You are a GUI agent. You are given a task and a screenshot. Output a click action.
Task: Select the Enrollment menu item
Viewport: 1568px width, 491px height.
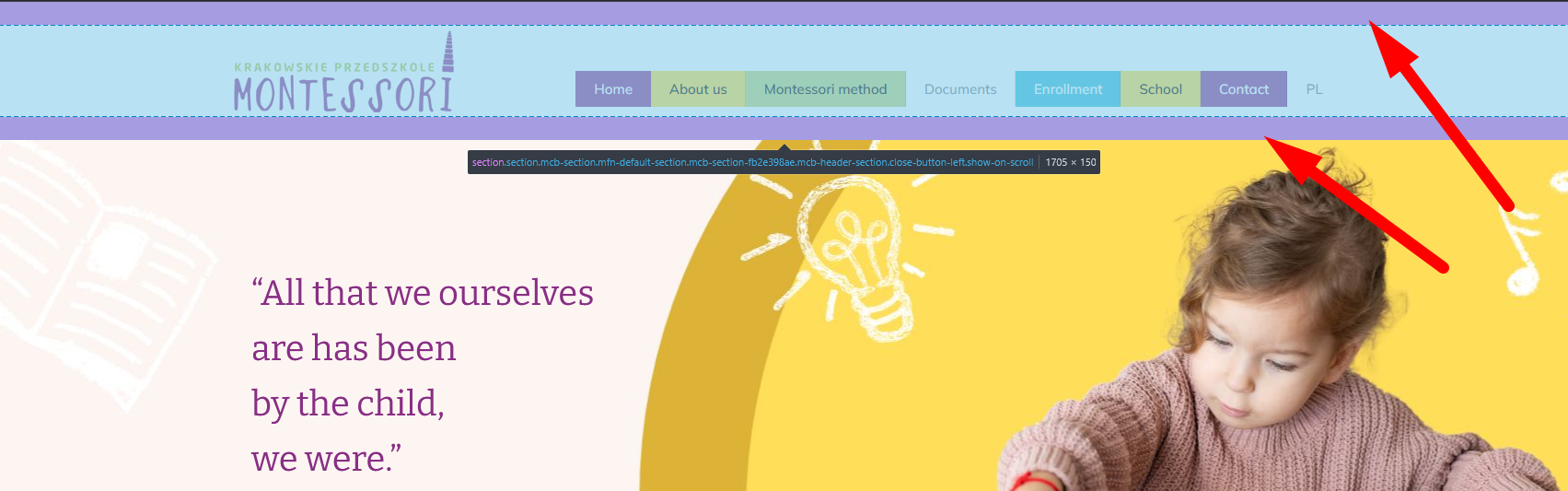click(1068, 89)
